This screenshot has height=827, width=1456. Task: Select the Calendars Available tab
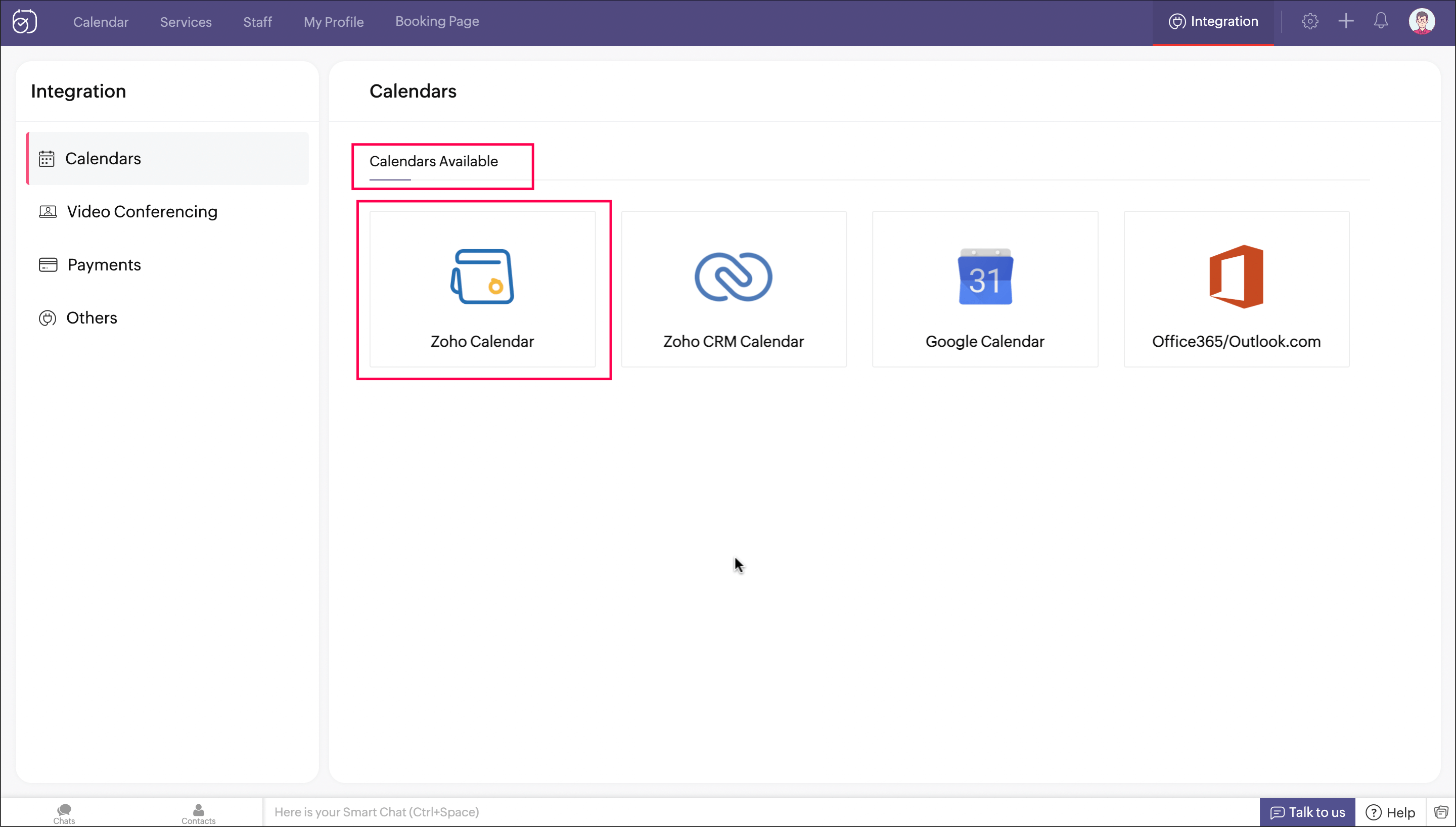[433, 161]
